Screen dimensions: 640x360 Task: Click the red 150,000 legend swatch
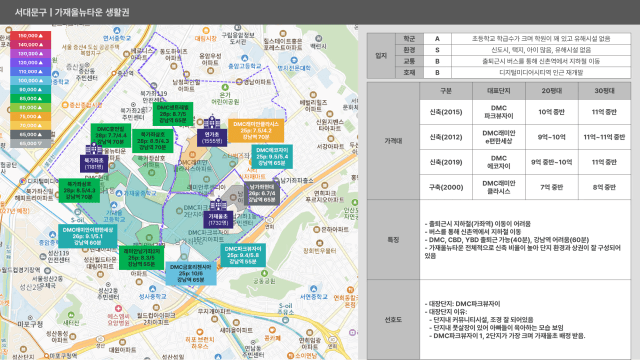[31, 36]
